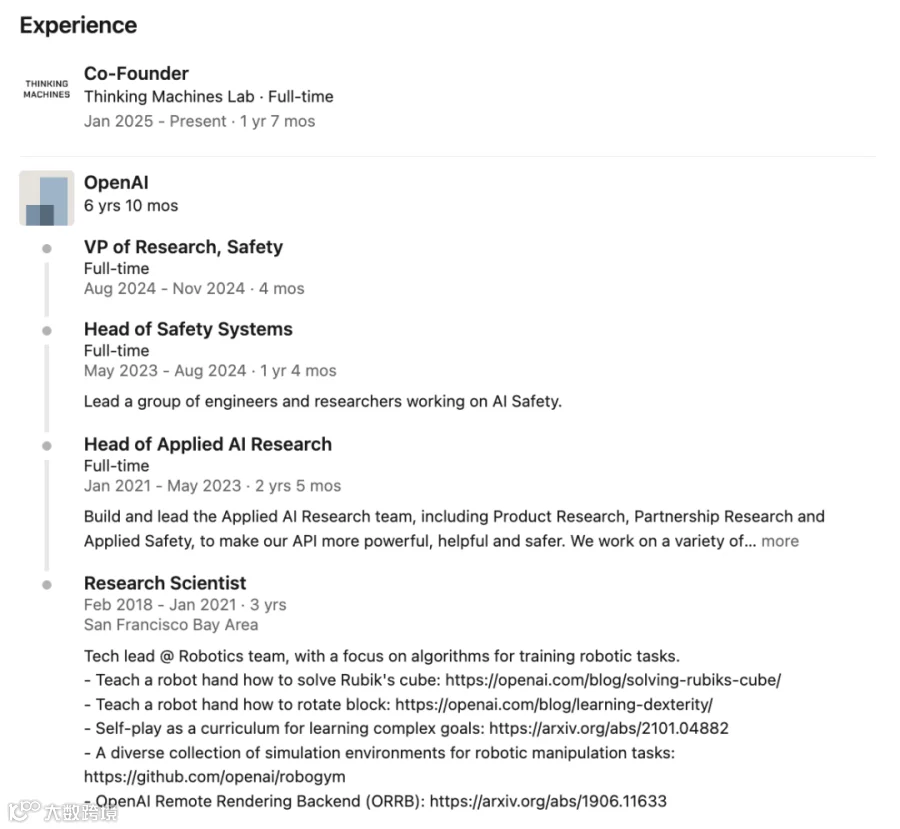Select the VP of Research timeline bullet
The height and width of the screenshot is (829, 900).
pyautogui.click(x=47, y=249)
